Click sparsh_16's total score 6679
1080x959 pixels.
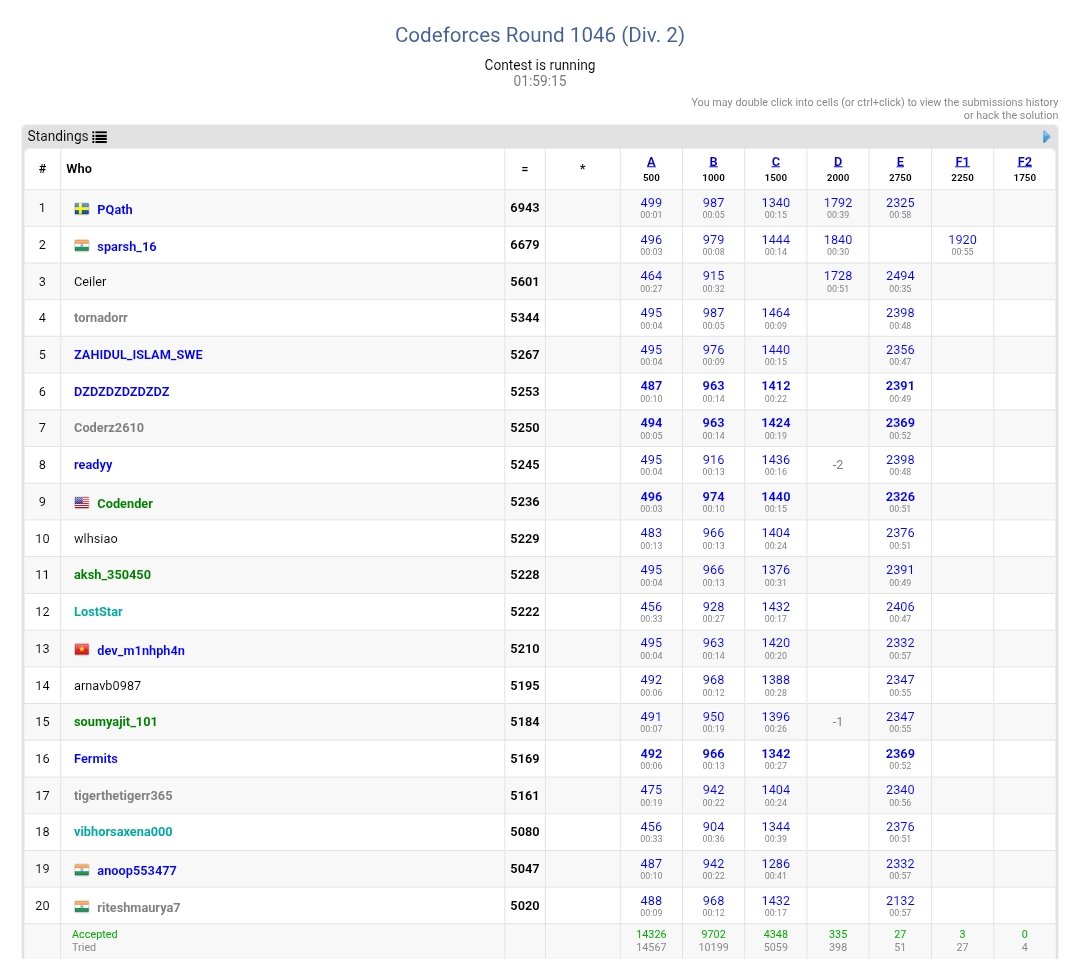525,245
